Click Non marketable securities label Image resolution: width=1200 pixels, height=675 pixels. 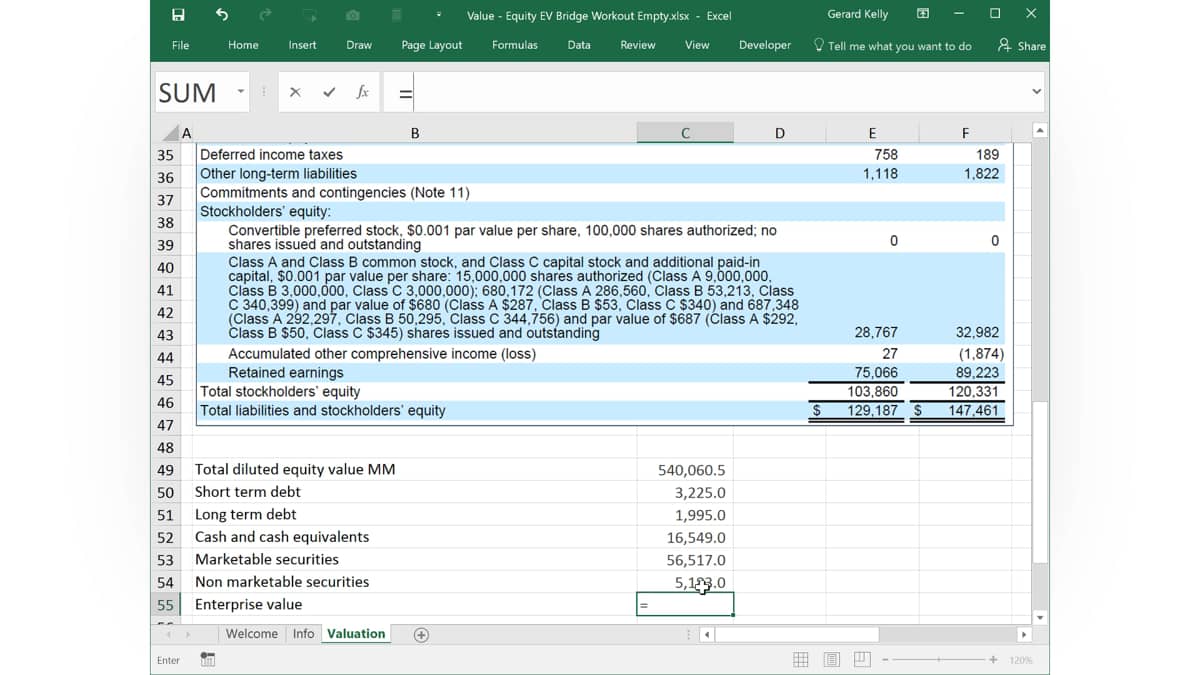coord(282,582)
